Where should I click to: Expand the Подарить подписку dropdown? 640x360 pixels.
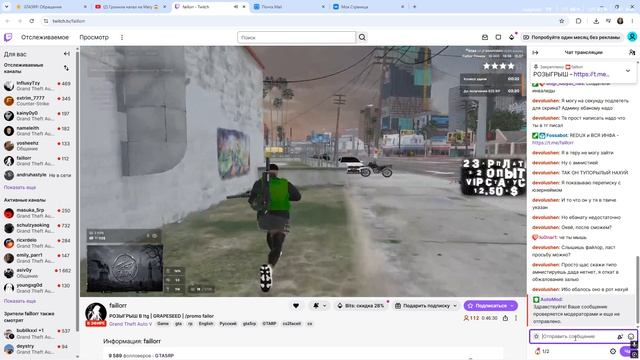455,306
